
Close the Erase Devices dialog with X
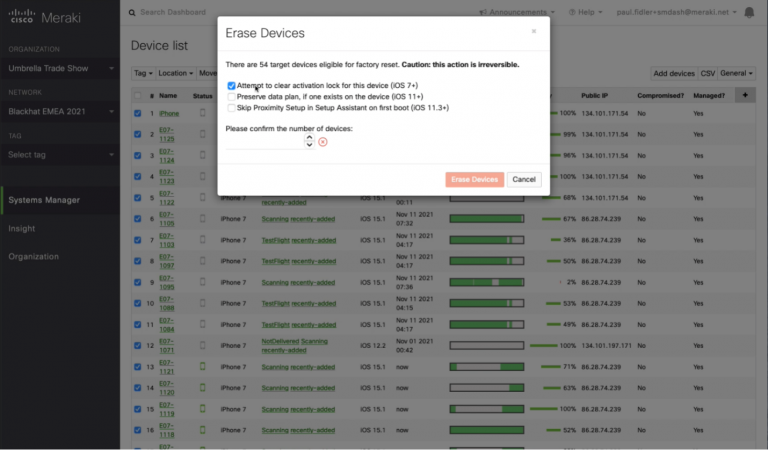point(533,31)
